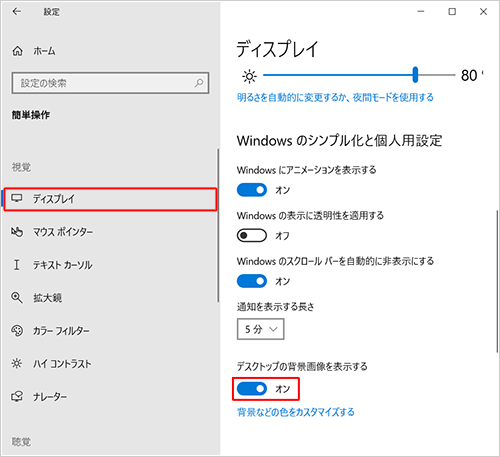Toggle Windows にアニメーションを表示する switch
Viewport: 500px width, 457px height.
(x=252, y=190)
